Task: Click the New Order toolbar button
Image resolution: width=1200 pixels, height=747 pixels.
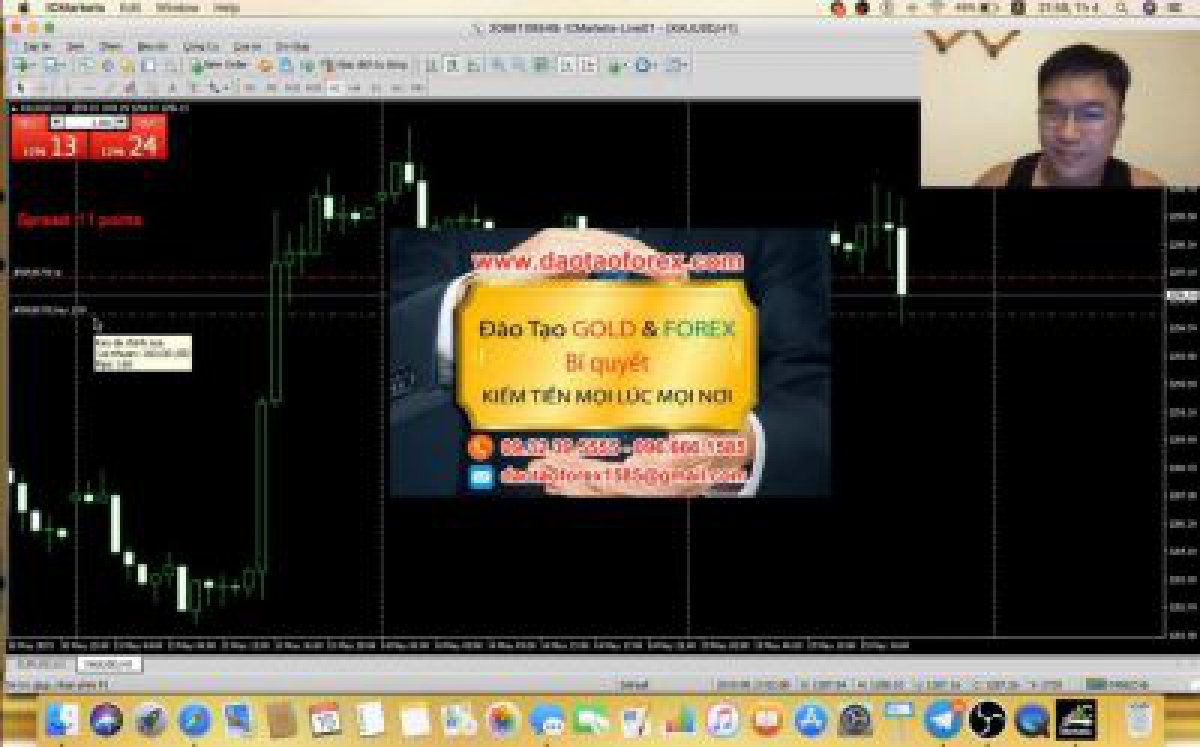Action: (220, 65)
